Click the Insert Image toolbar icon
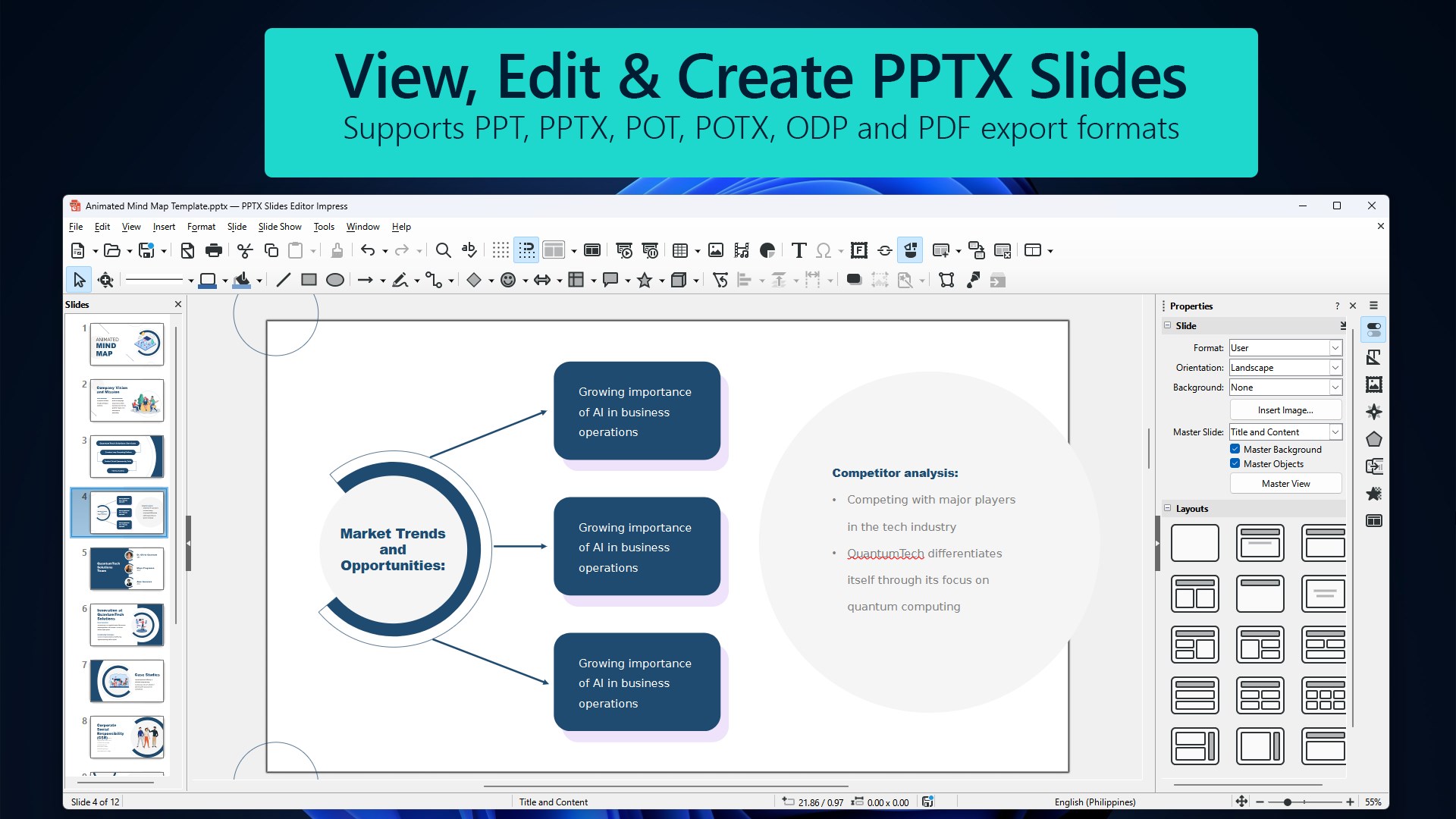The height and width of the screenshot is (819, 1456). [715, 250]
